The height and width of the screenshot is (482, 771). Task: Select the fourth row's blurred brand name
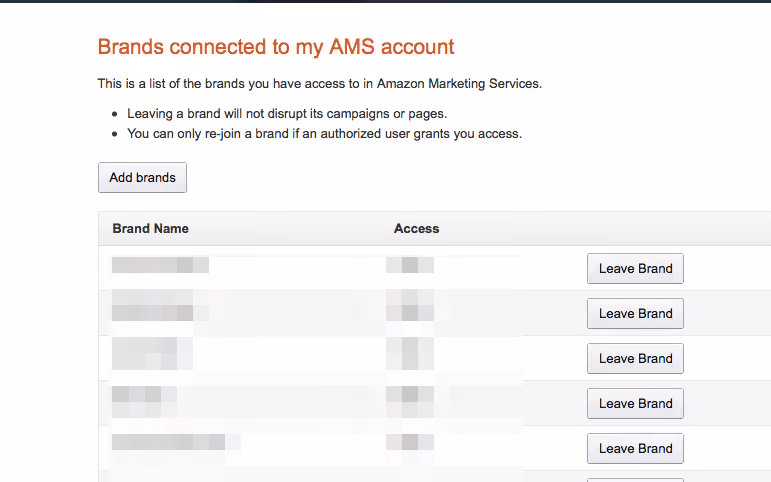(144, 402)
